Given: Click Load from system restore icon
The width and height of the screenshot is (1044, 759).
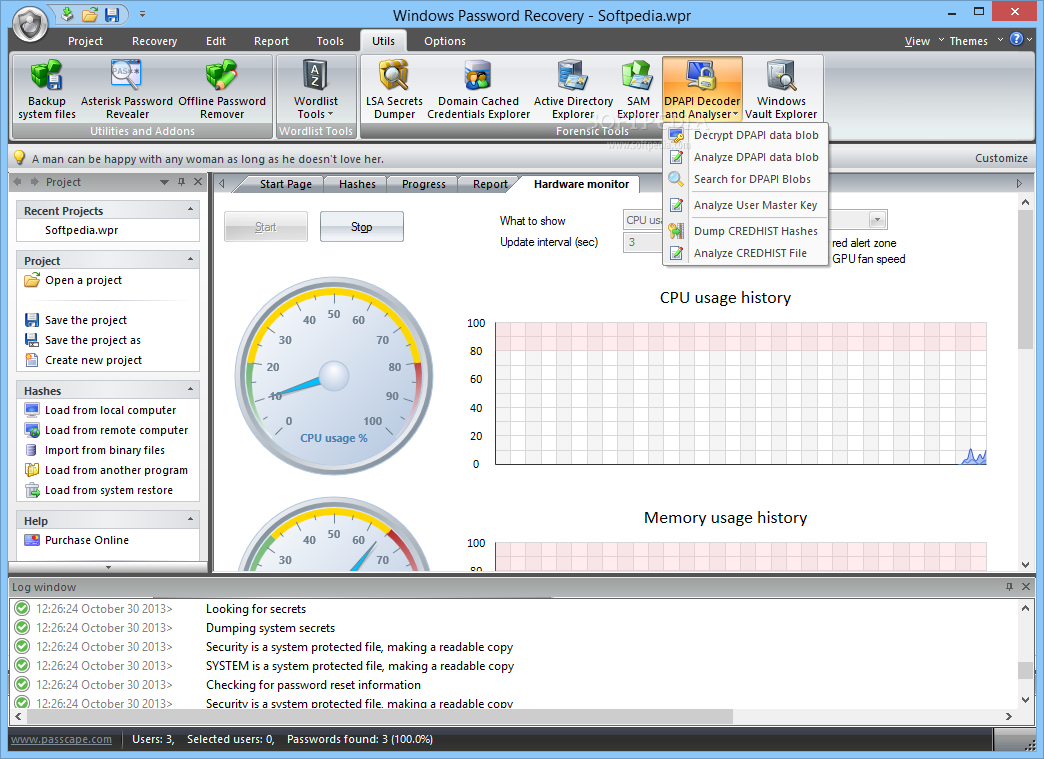Looking at the screenshot, I should click(x=31, y=490).
